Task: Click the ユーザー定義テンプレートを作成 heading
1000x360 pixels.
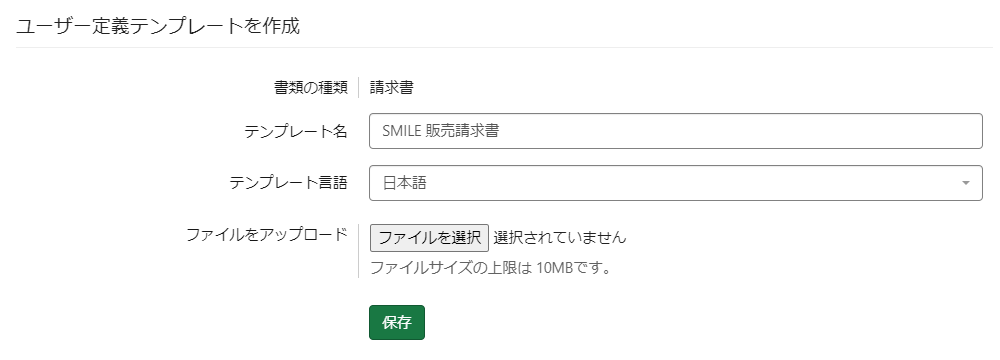Action: tap(158, 26)
